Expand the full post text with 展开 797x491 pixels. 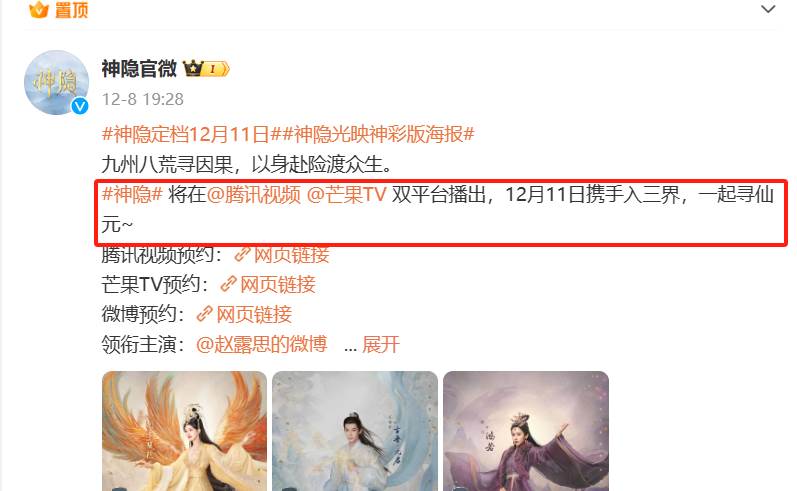click(x=381, y=344)
